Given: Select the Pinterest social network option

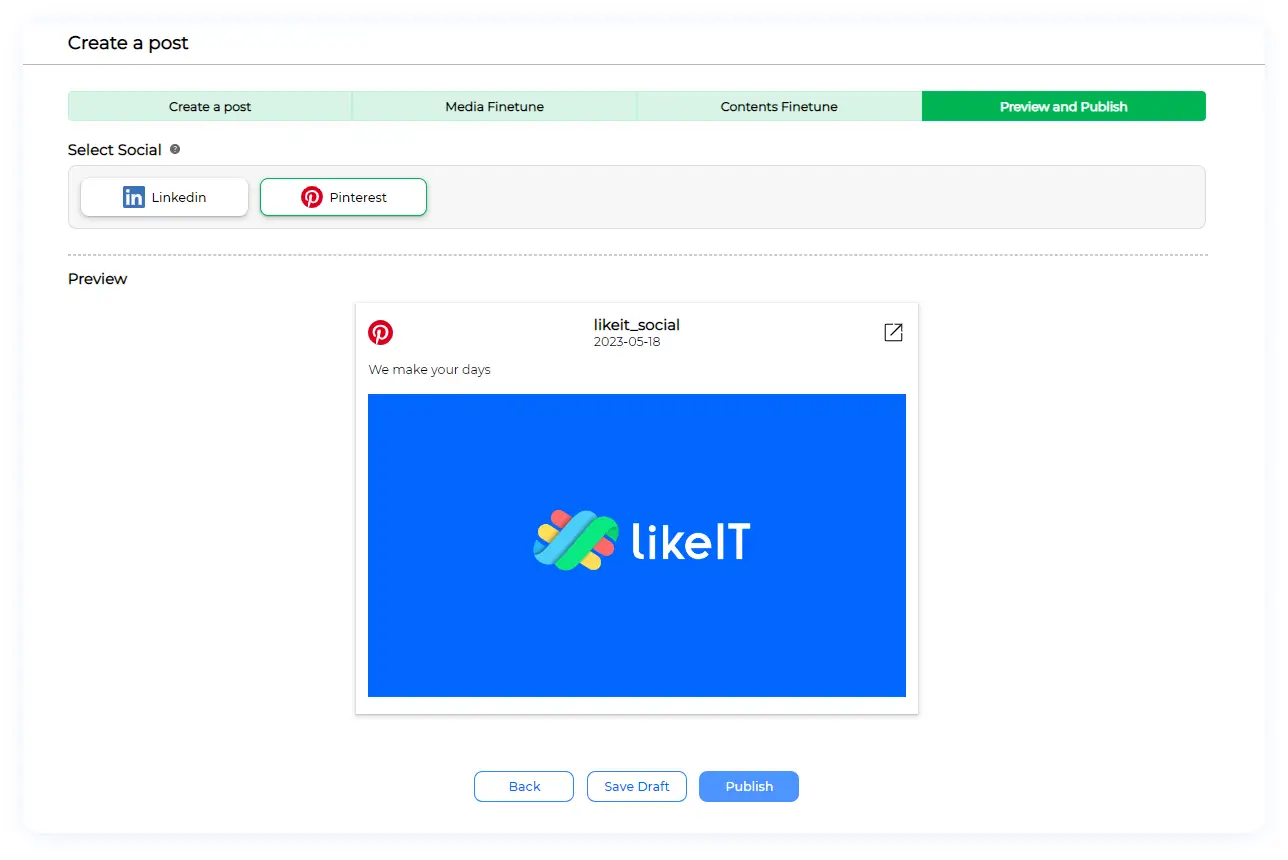Looking at the screenshot, I should coord(343,197).
